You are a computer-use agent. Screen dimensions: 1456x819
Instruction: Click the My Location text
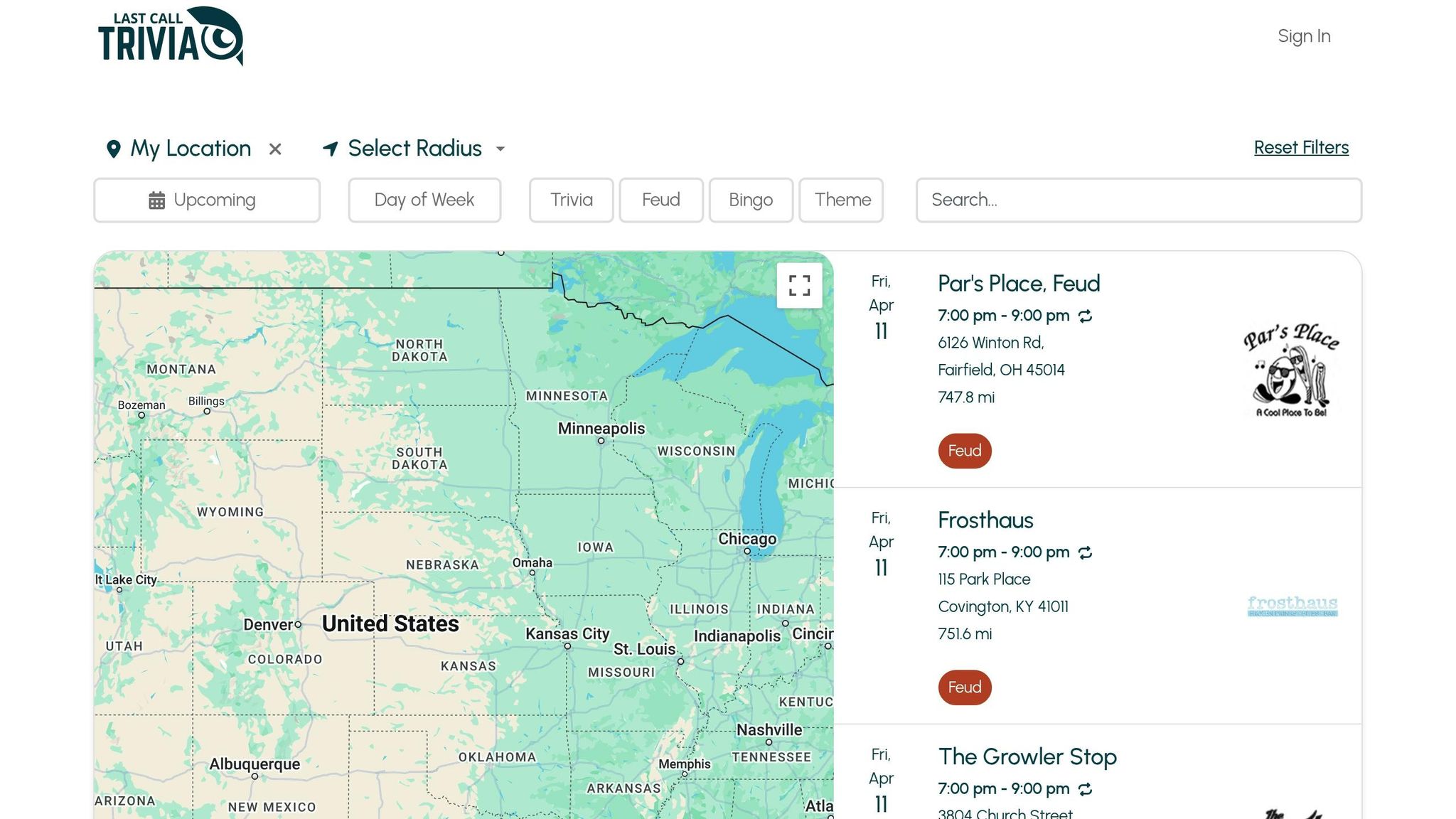tap(191, 149)
